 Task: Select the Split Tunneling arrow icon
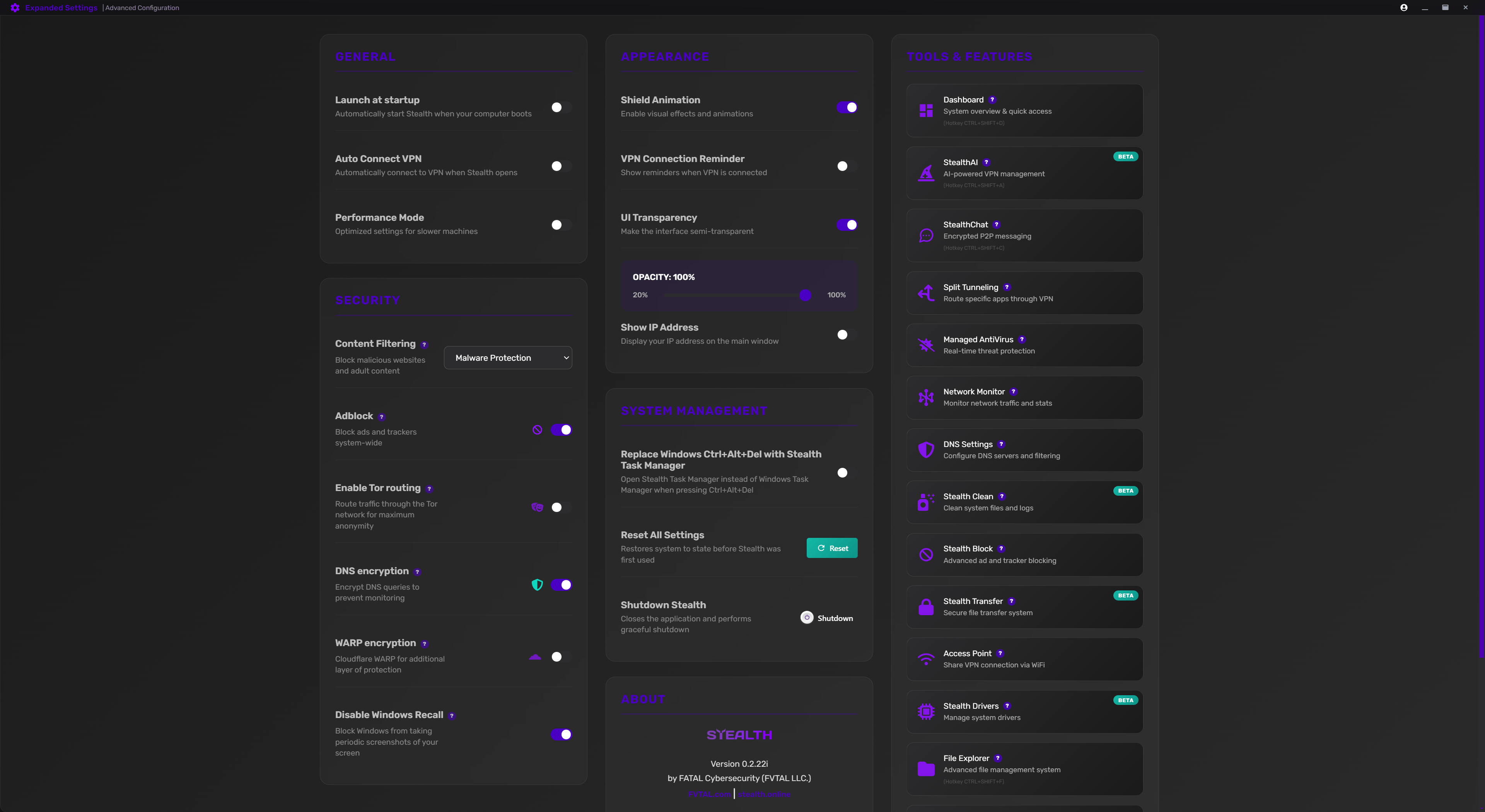926,293
